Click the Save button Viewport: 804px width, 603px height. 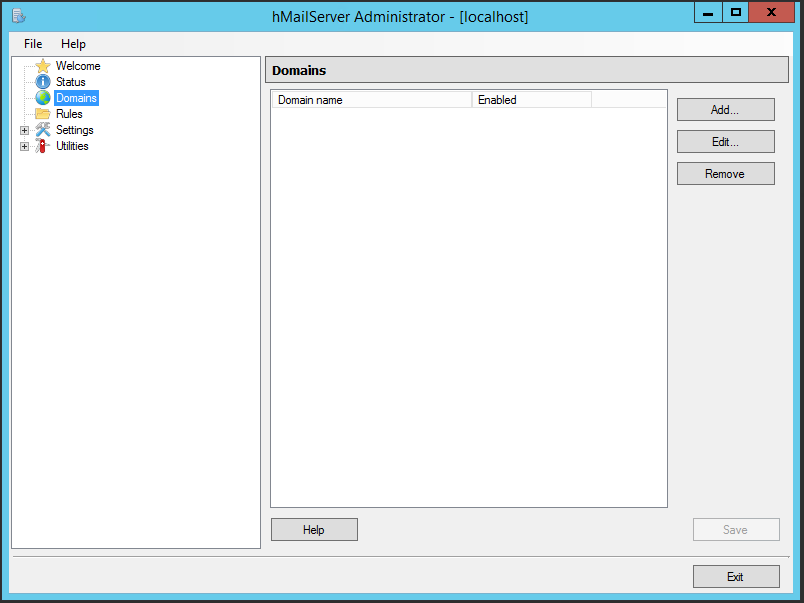(736, 530)
